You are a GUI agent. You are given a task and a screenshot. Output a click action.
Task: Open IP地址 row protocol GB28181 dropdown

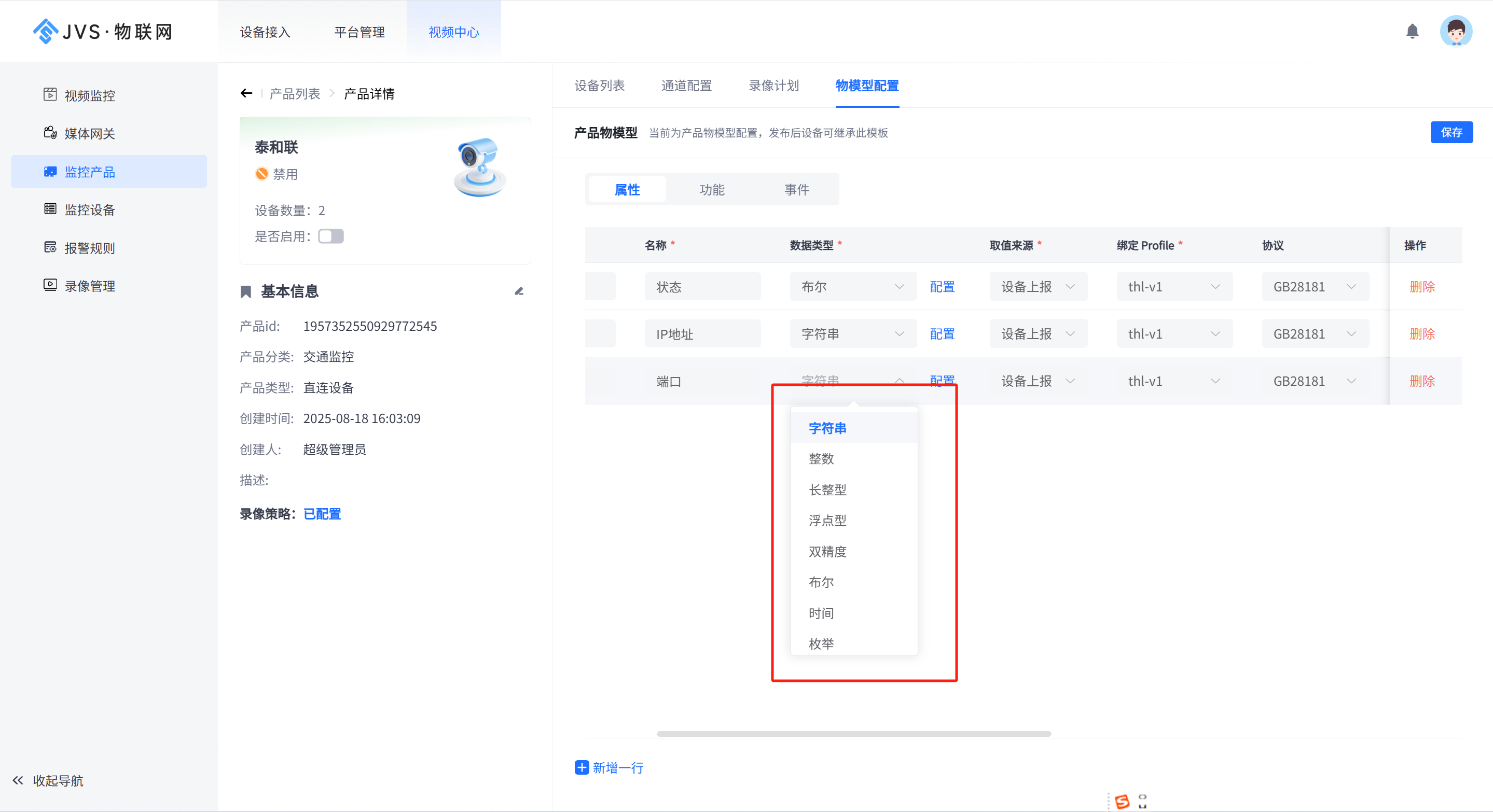(x=1315, y=334)
